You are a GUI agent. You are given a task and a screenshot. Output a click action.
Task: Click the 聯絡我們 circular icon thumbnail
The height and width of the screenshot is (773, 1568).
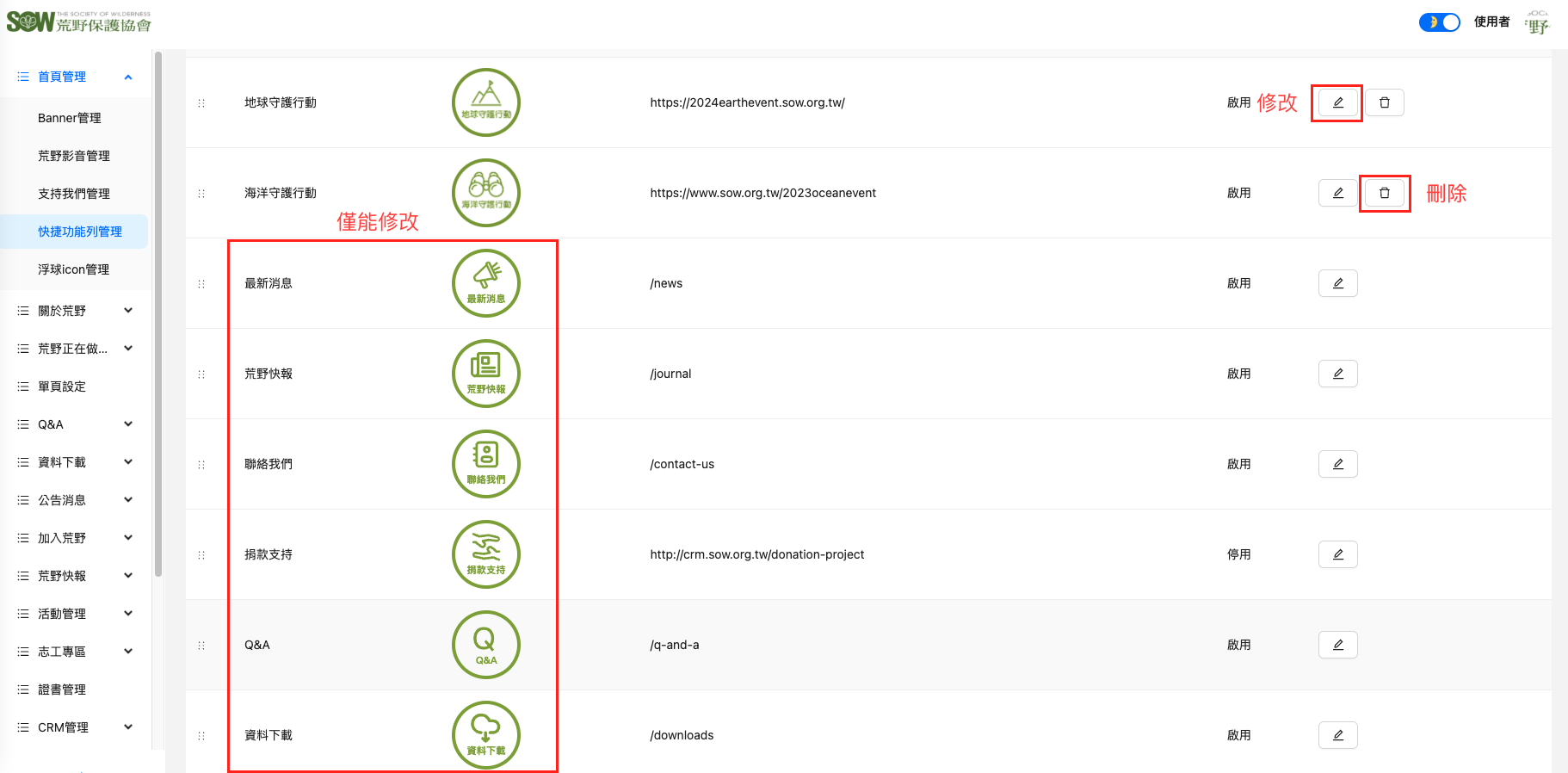point(486,464)
